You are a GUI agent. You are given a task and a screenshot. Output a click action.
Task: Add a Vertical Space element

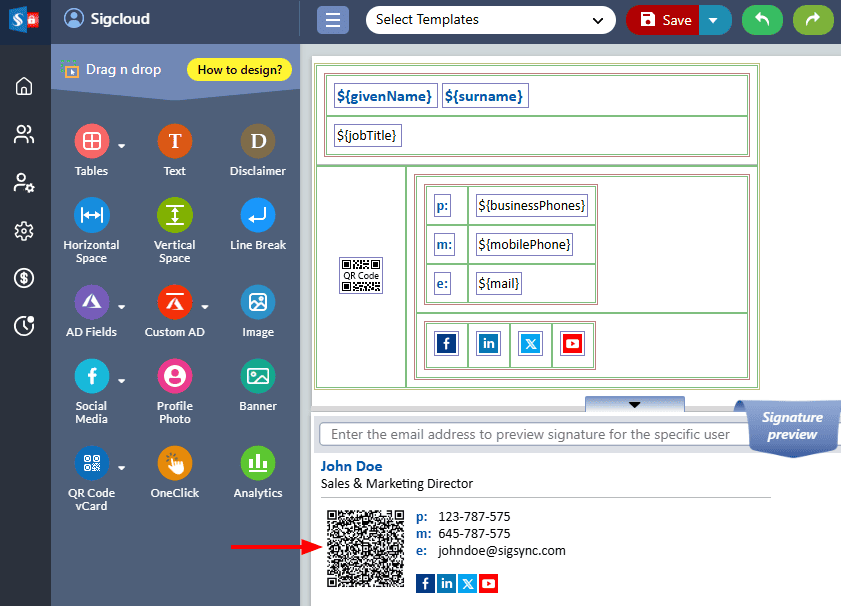[174, 214]
